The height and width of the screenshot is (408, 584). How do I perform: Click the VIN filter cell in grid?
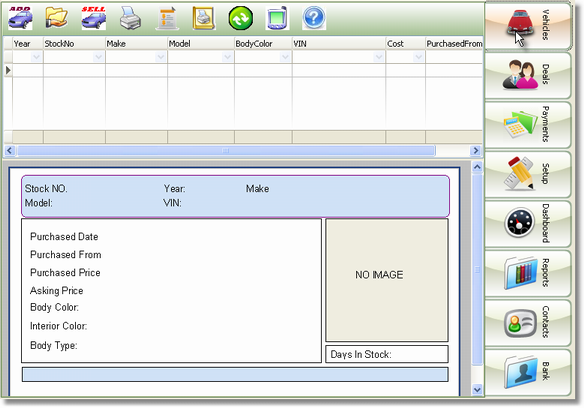tap(339, 57)
